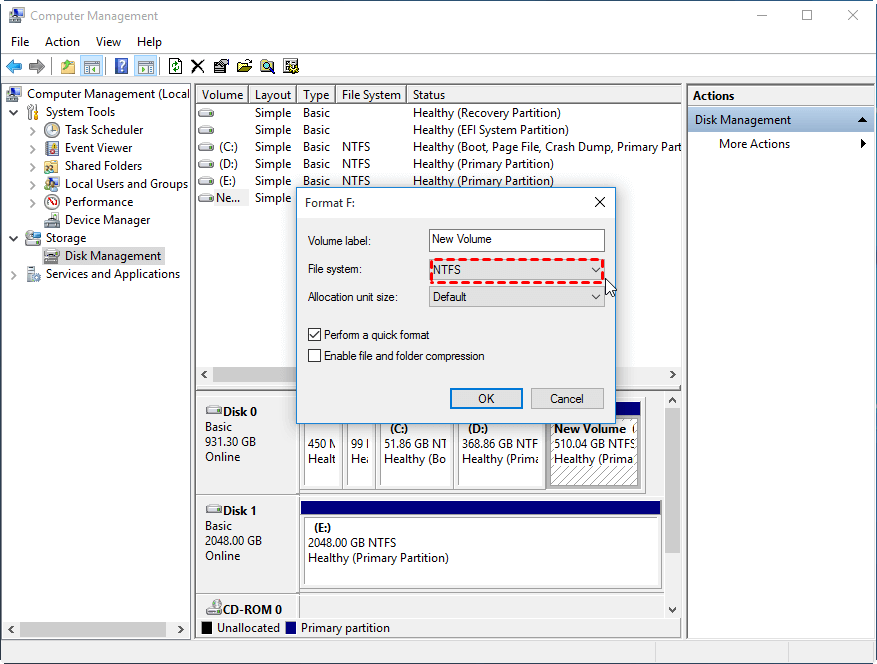Expand the Shared Folders node
Viewport: 877px width, 664px height.
click(x=32, y=165)
